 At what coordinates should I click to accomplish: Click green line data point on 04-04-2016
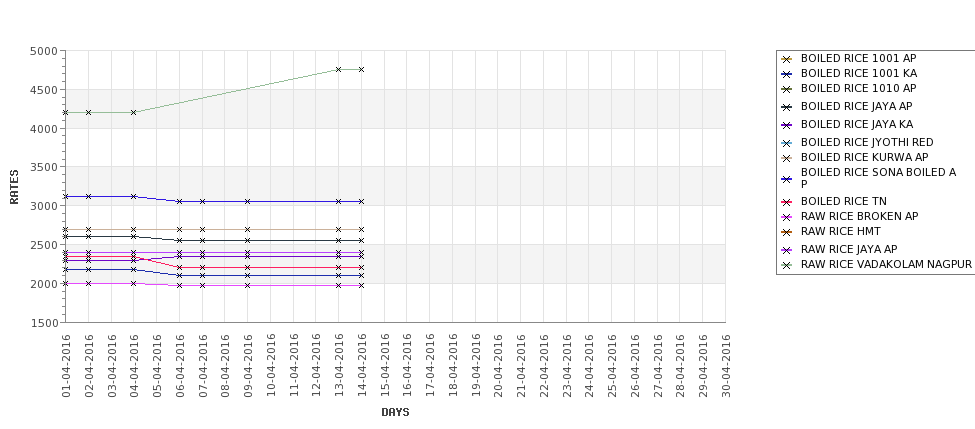point(134,113)
